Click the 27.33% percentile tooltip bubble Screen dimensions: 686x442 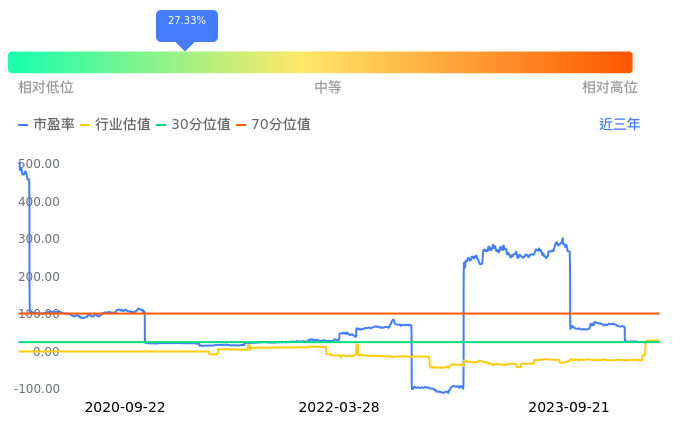point(186,22)
